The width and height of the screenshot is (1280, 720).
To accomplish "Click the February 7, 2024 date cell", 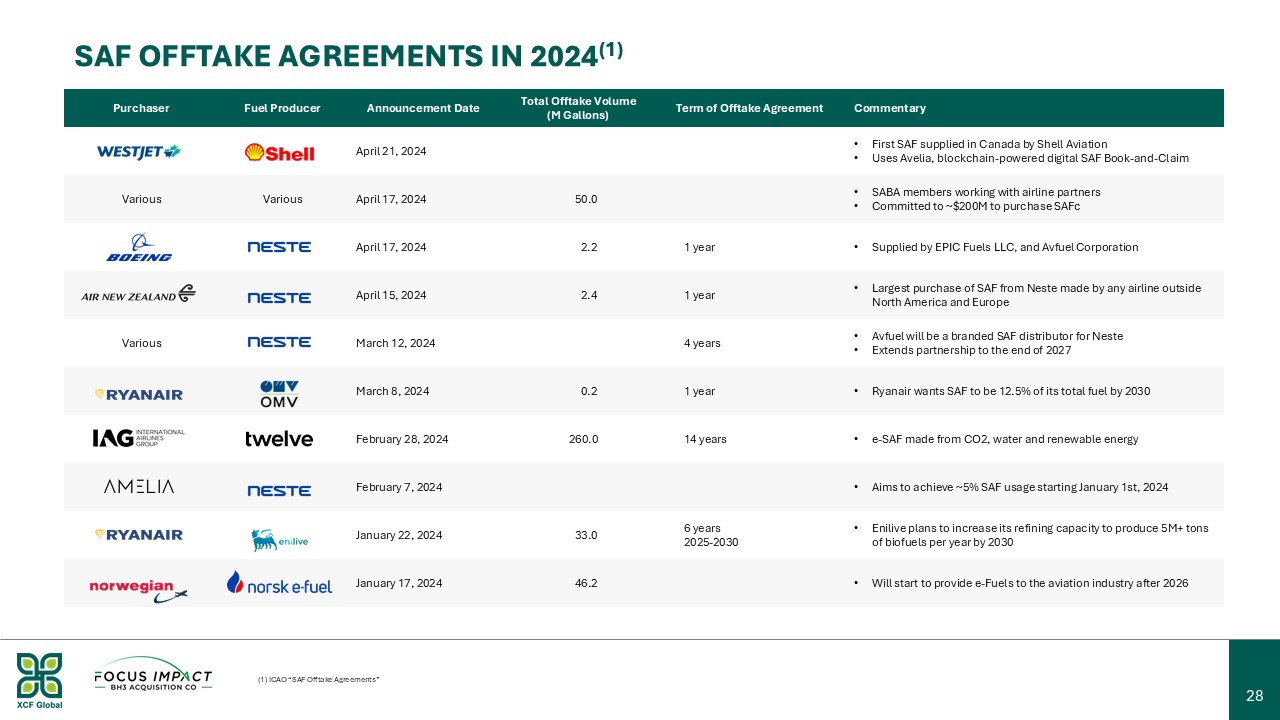I will 399,487.
